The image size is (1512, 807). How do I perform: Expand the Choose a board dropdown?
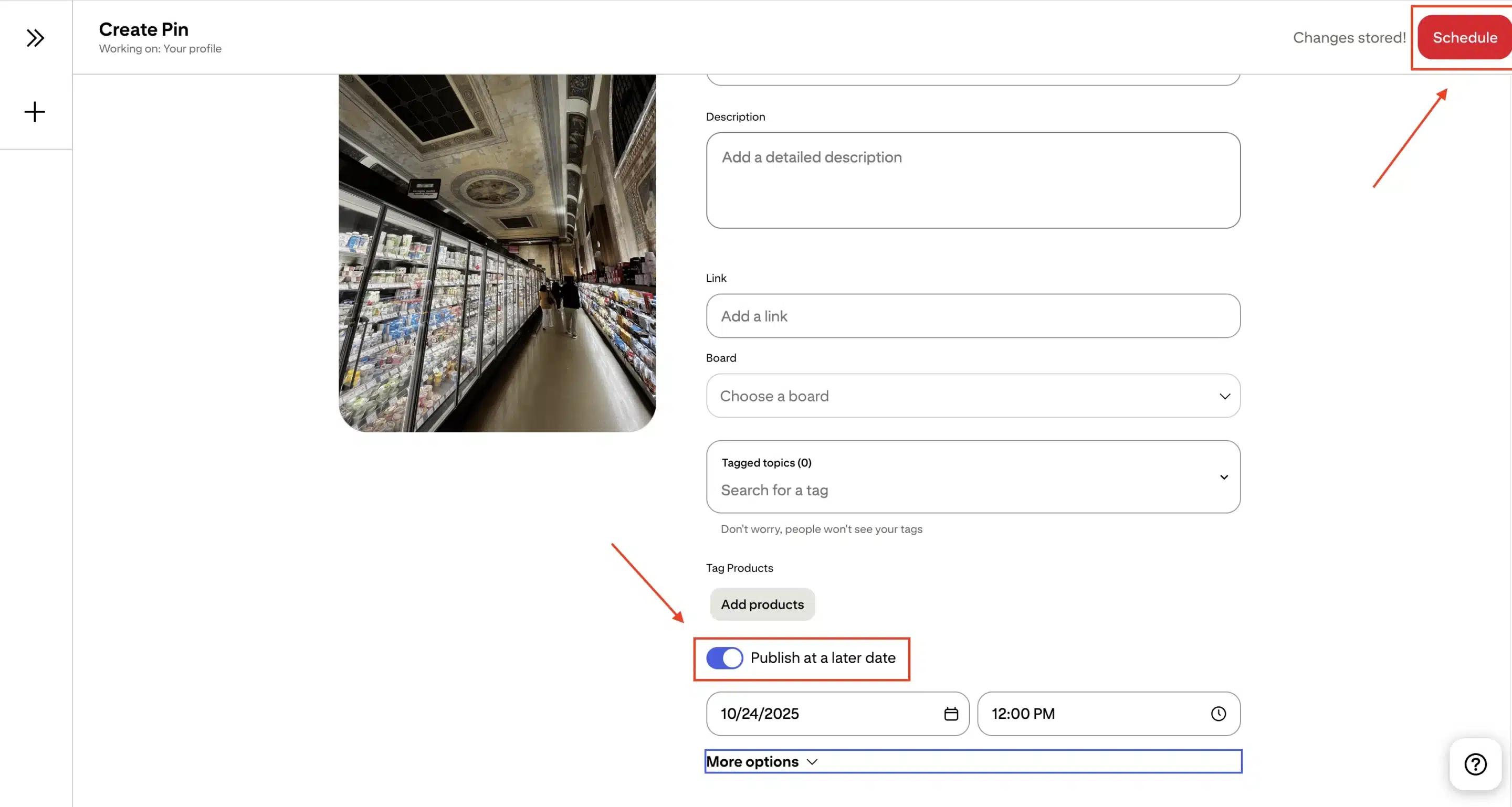[x=973, y=396]
